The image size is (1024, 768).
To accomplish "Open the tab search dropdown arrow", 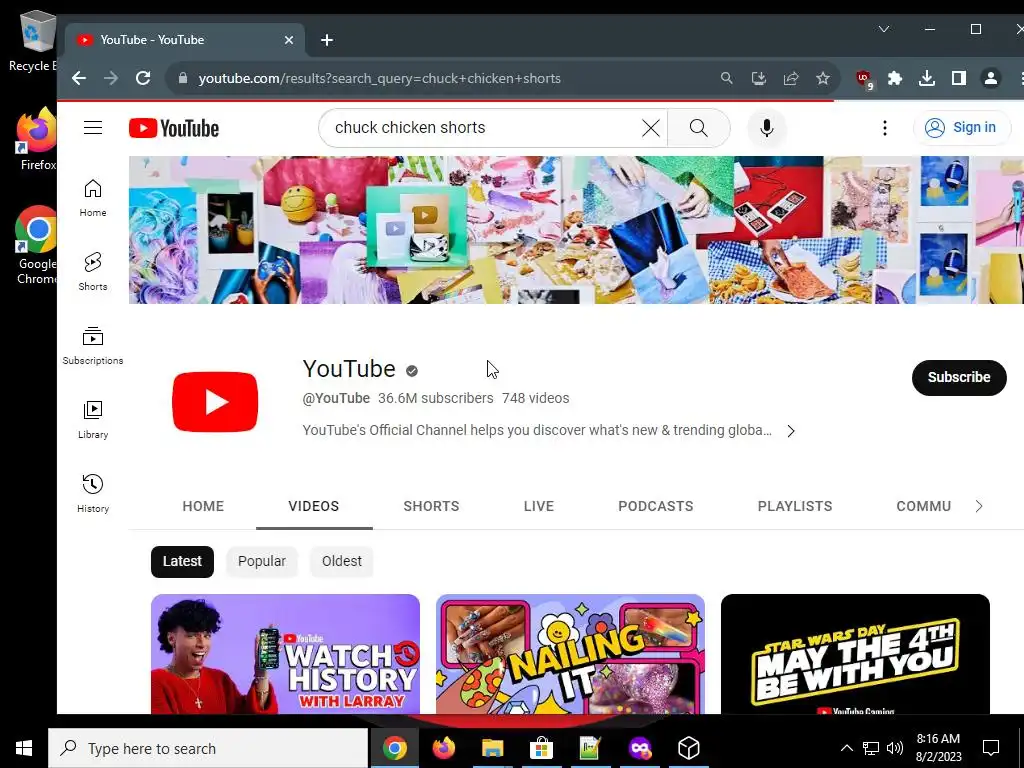I will click(884, 29).
